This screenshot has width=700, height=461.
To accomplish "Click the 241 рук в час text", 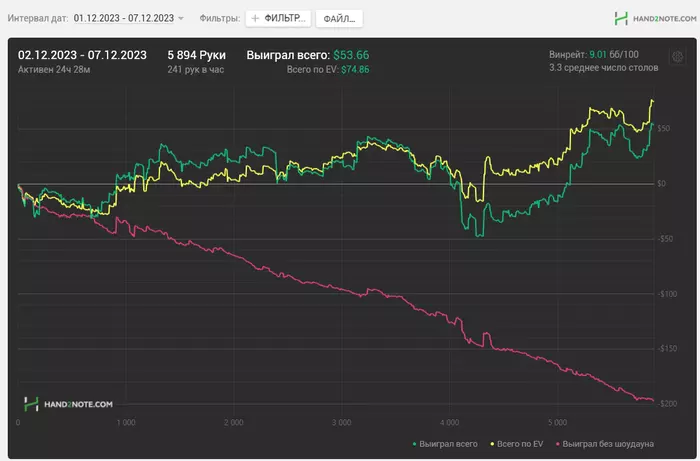I will click(196, 70).
